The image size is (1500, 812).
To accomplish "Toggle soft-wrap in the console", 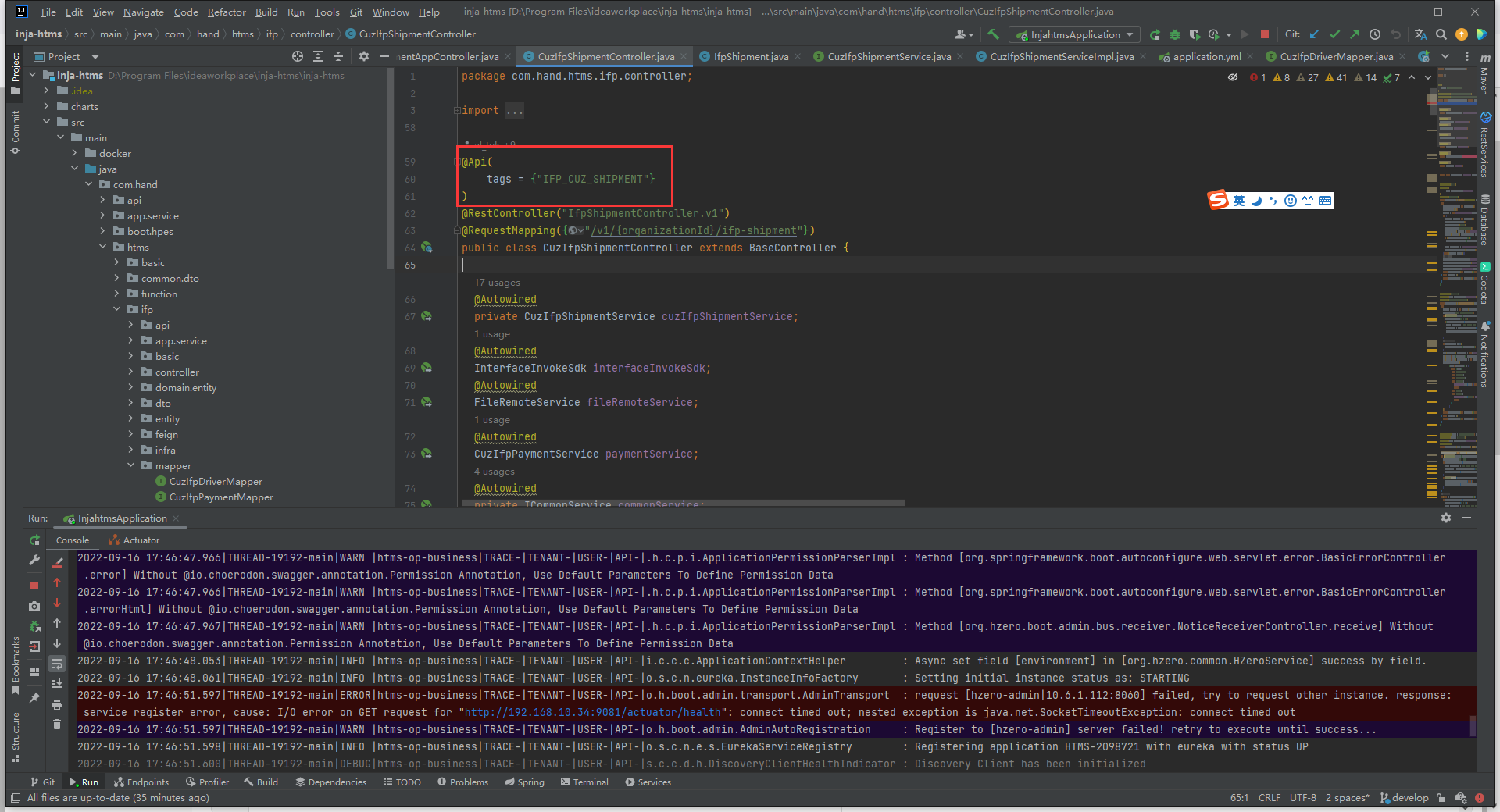I will point(57,664).
